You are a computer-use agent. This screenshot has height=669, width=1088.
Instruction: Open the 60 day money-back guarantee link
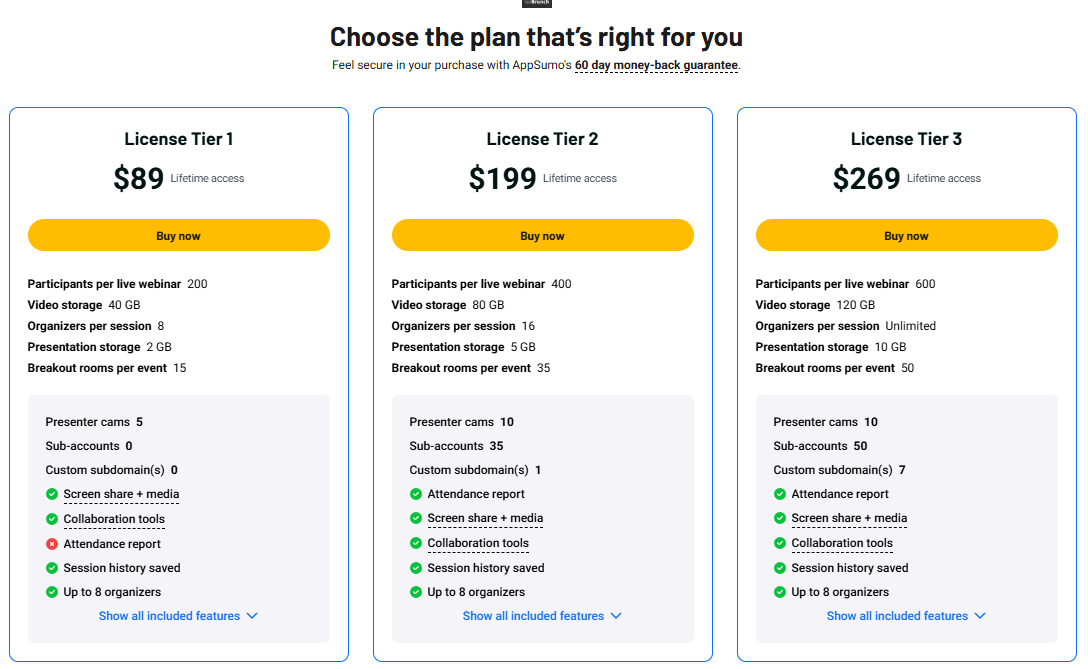pos(656,65)
